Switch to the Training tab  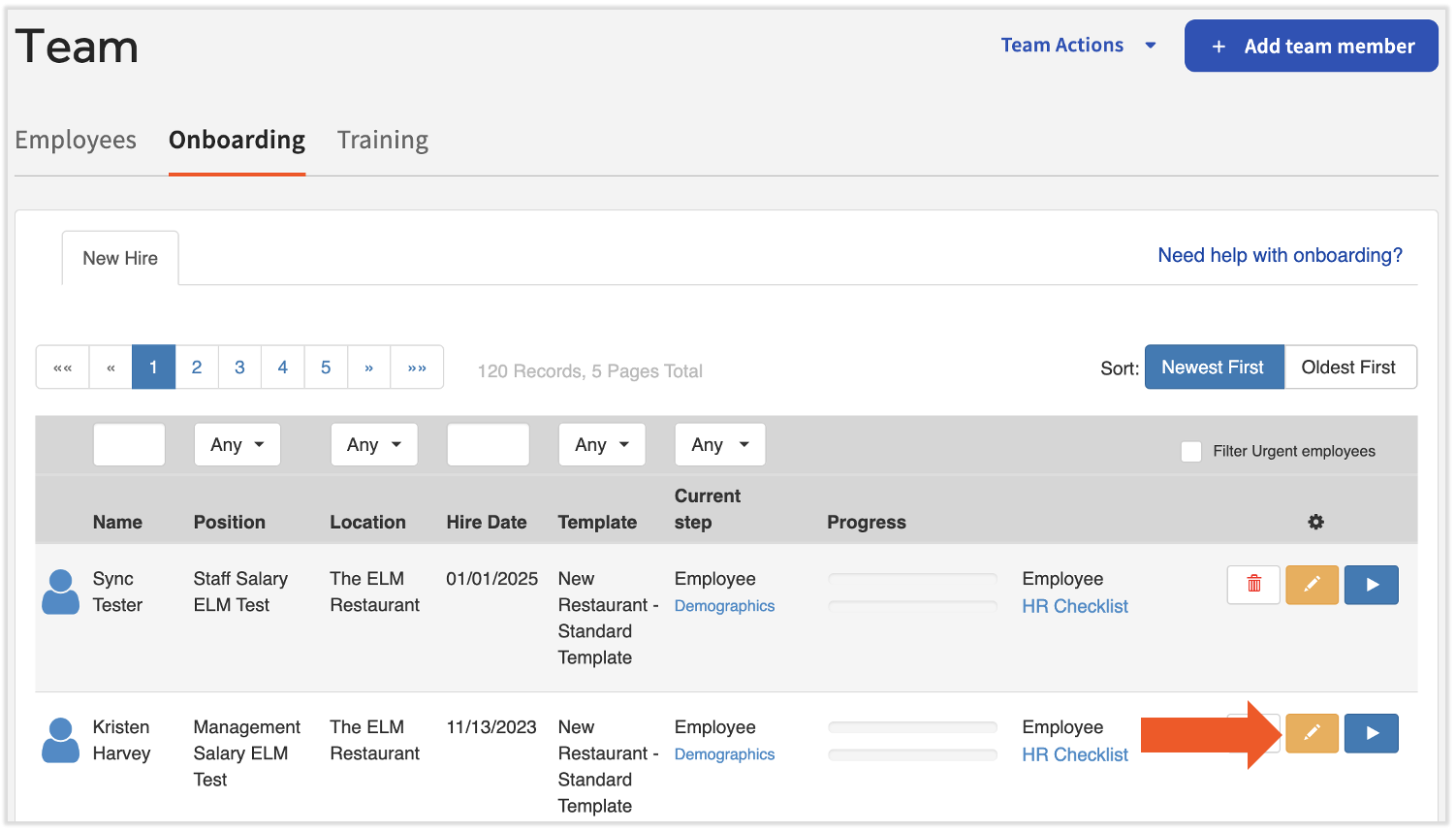tap(382, 140)
